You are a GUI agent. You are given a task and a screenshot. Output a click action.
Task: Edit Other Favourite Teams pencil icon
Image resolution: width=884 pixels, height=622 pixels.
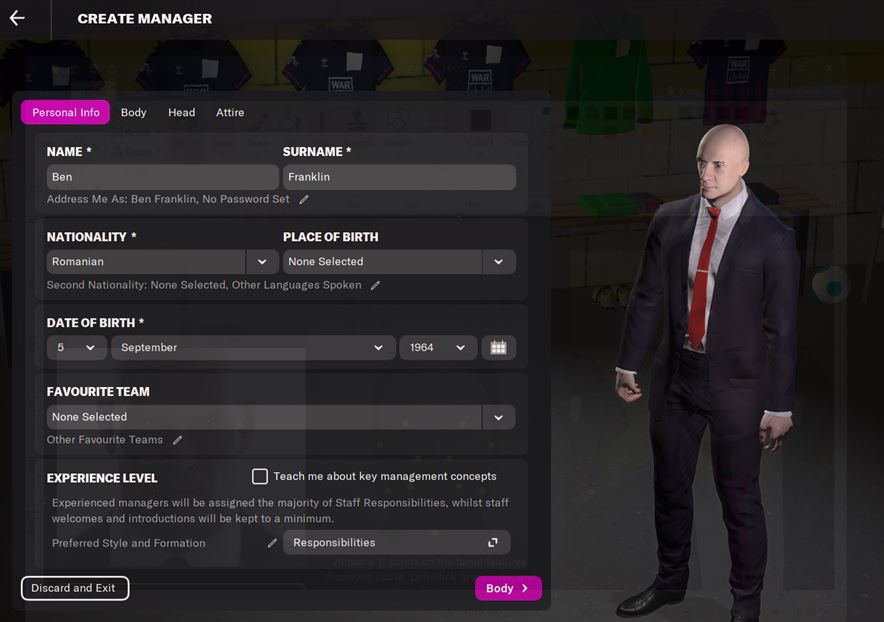(178, 440)
